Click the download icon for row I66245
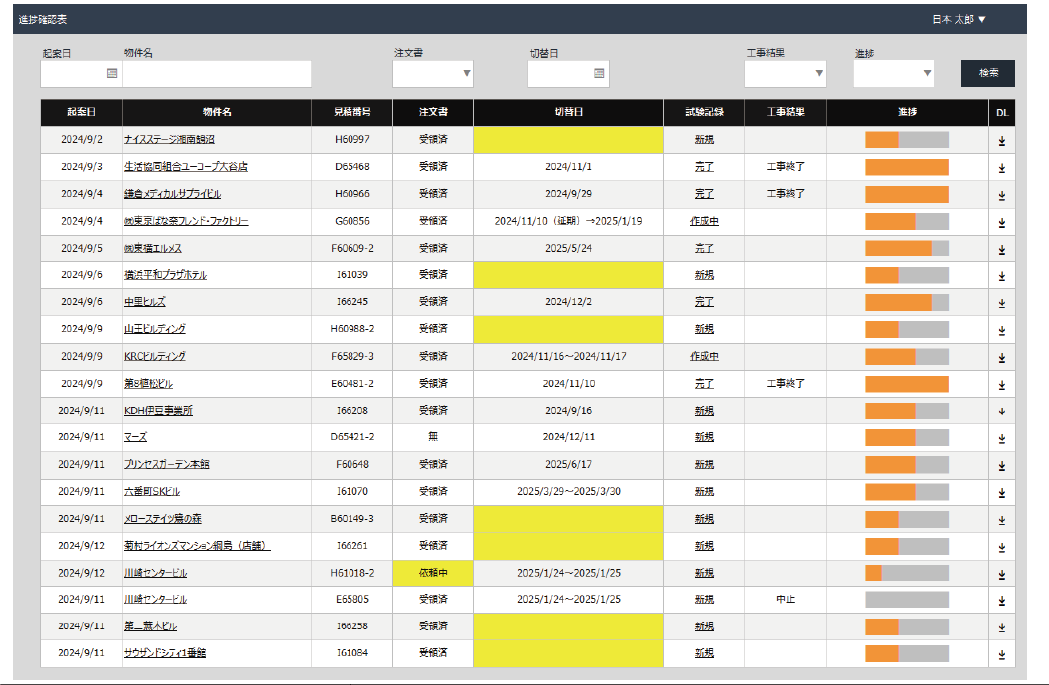Viewport: 1049px width, 685px height. click(1001, 303)
